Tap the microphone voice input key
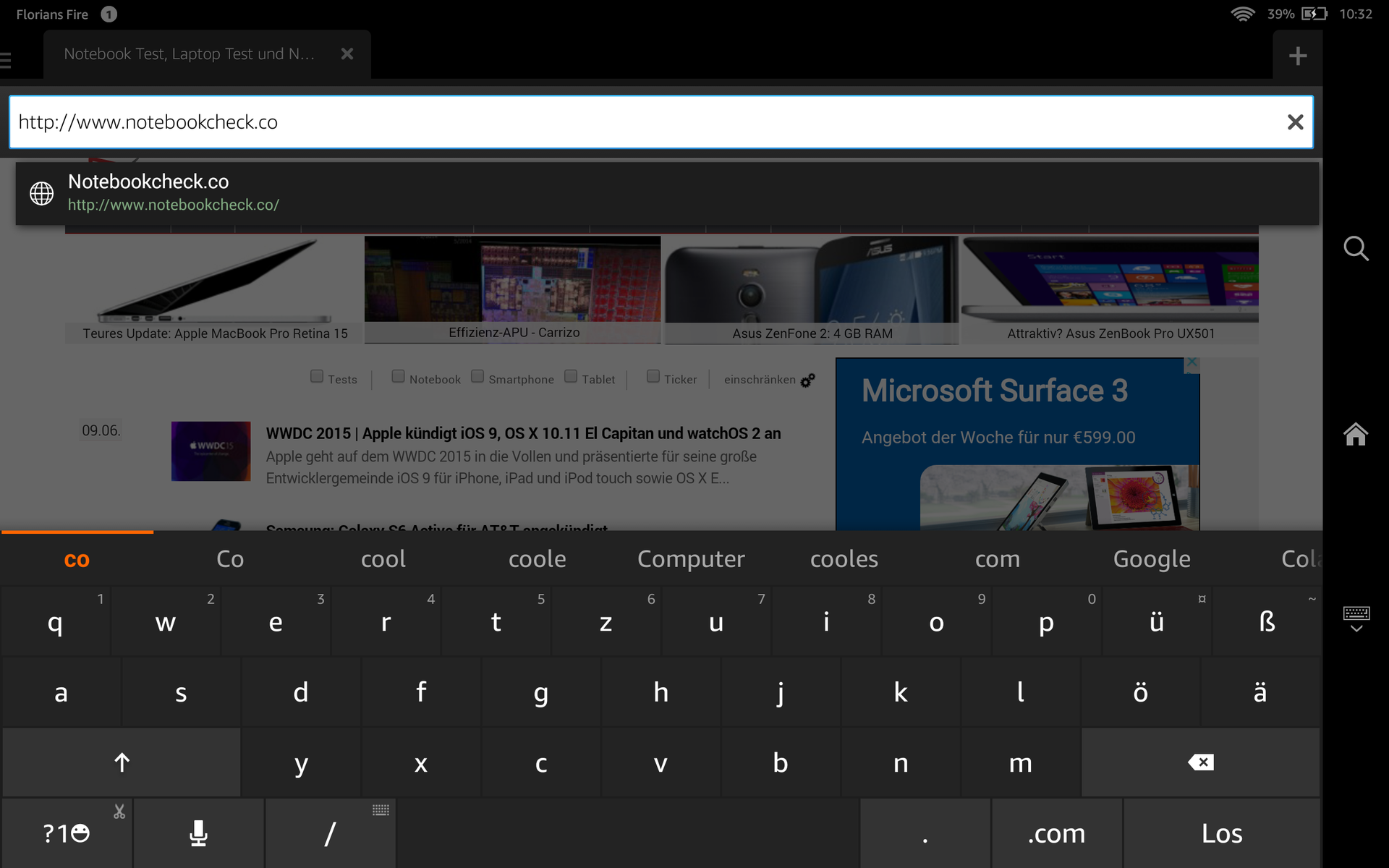Screen dimensions: 1389x868 [x=198, y=833]
